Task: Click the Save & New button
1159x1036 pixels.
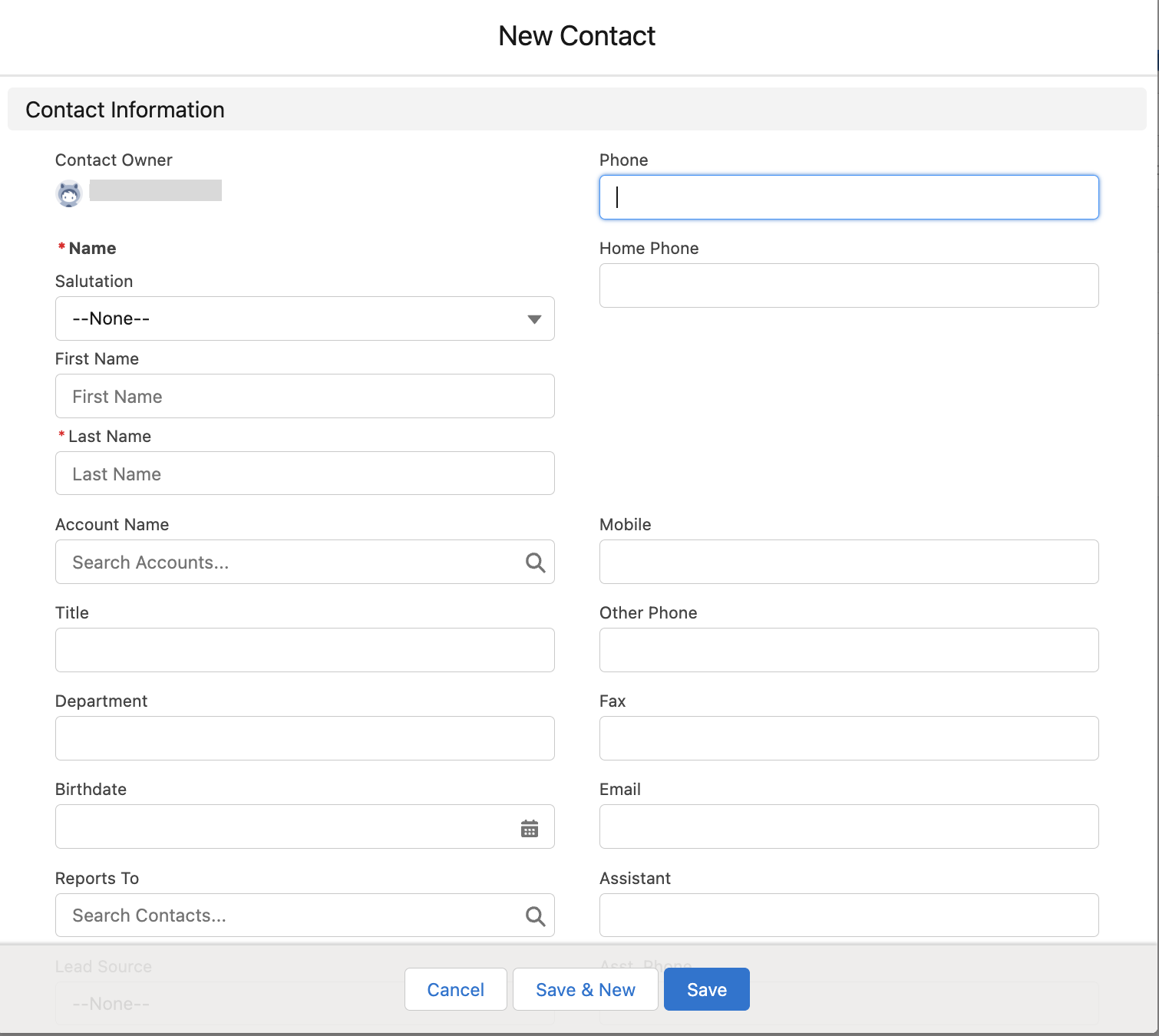Action: pos(586,989)
